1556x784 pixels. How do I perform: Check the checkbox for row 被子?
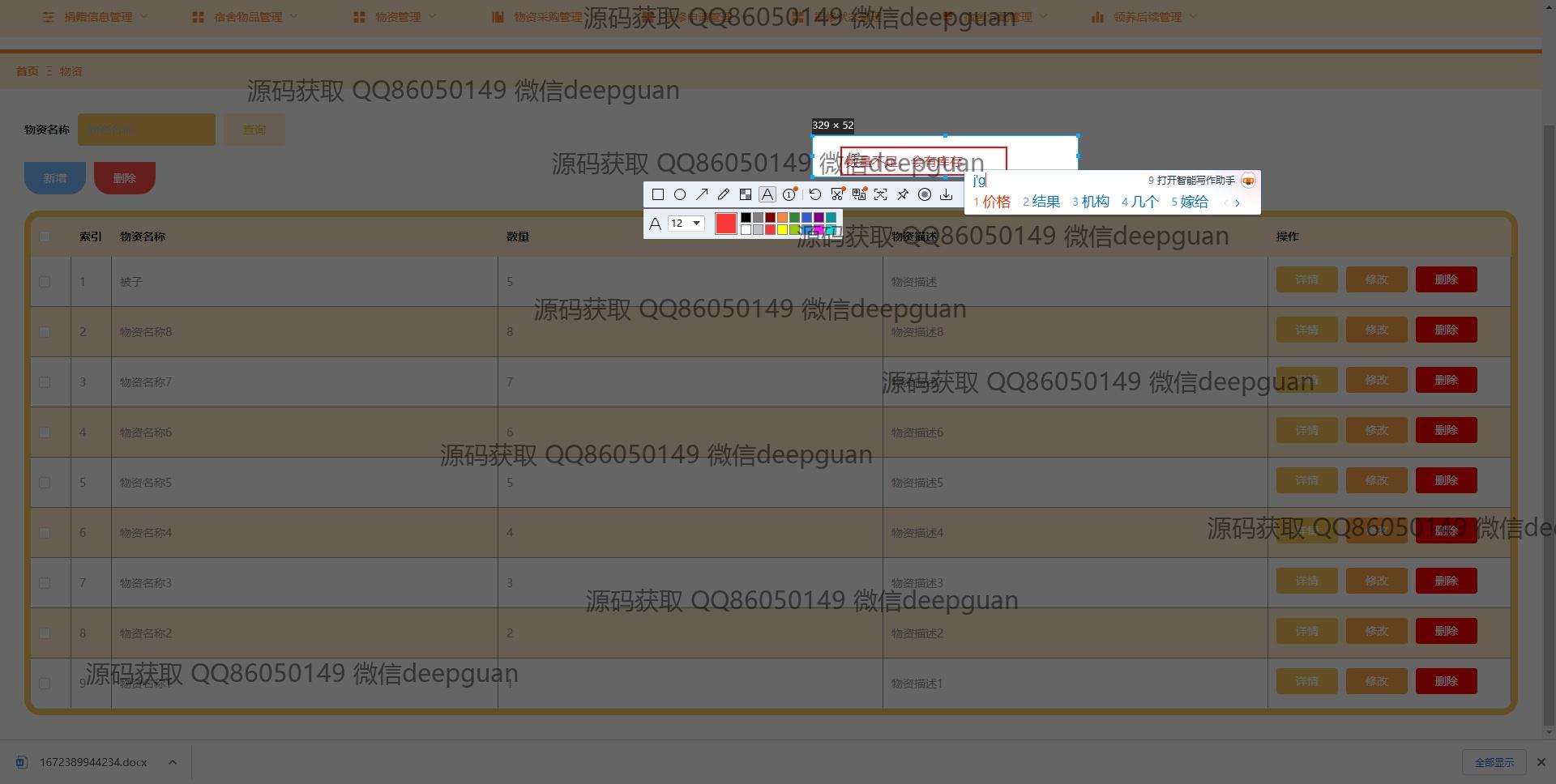(45, 282)
